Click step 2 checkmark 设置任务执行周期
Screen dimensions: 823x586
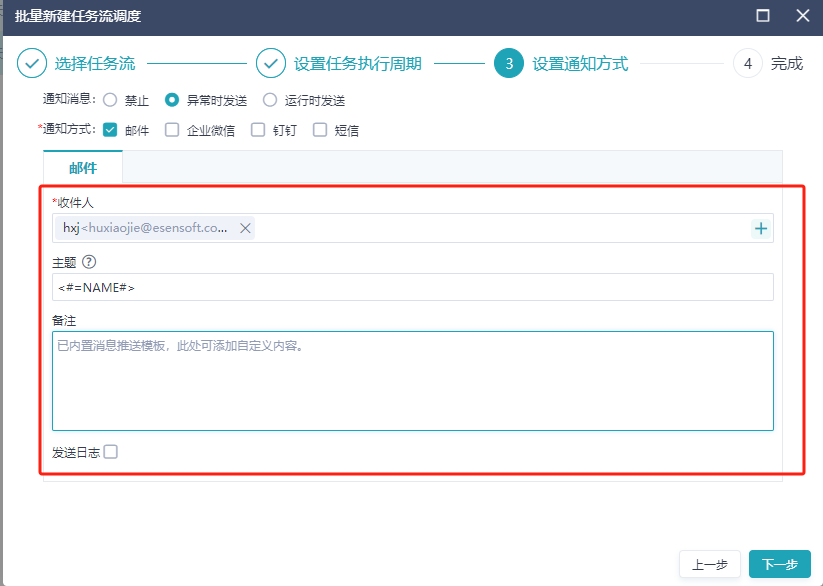pyautogui.click(x=271, y=64)
